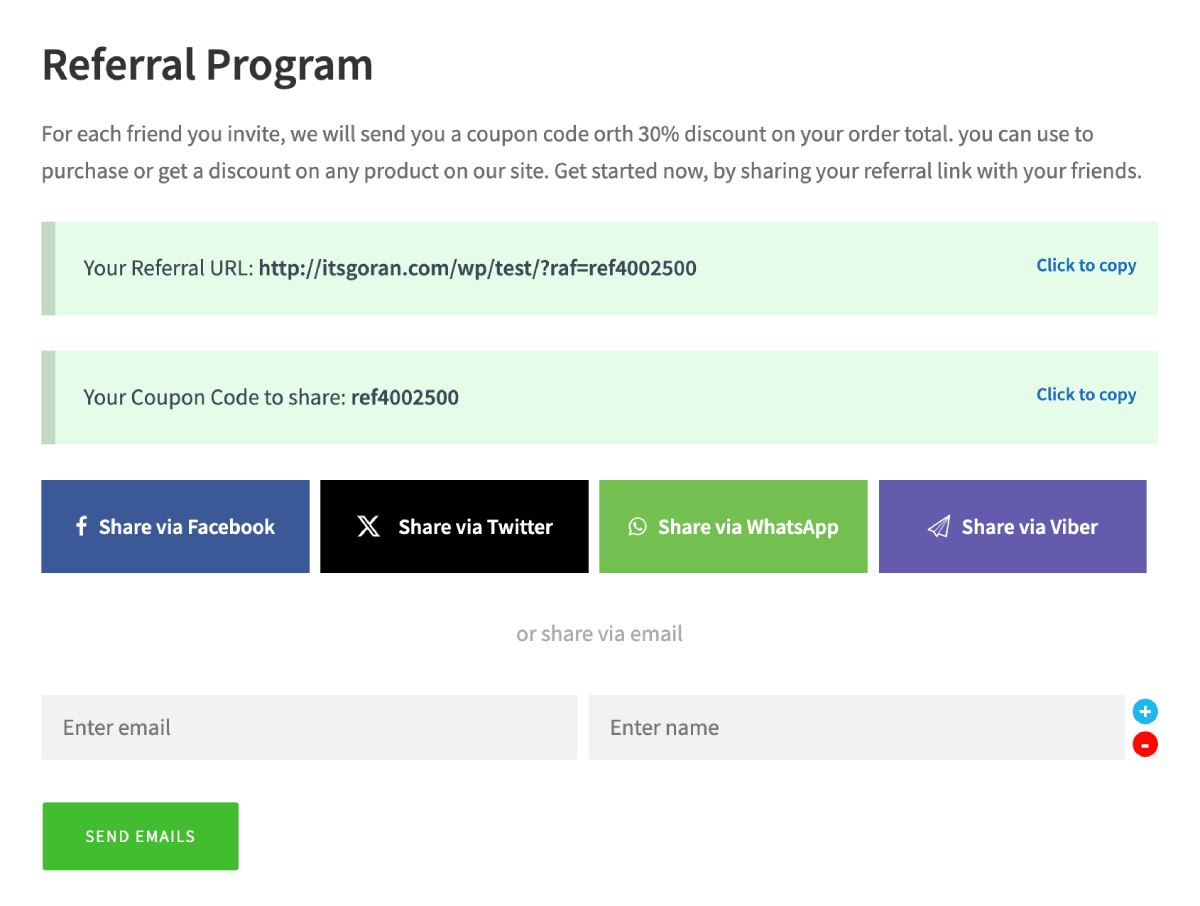Click the WhatsApp icon on the green button
Image resolution: width=1200 pixels, height=906 pixels.
(x=638, y=526)
